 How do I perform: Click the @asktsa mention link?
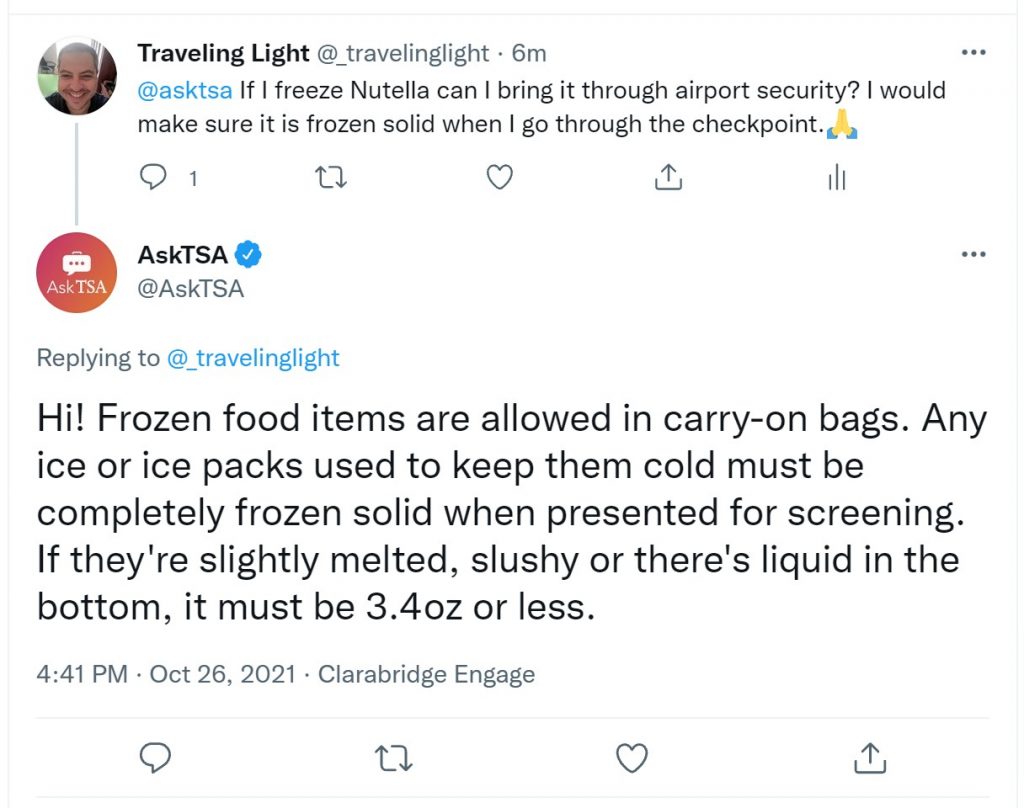(185, 90)
